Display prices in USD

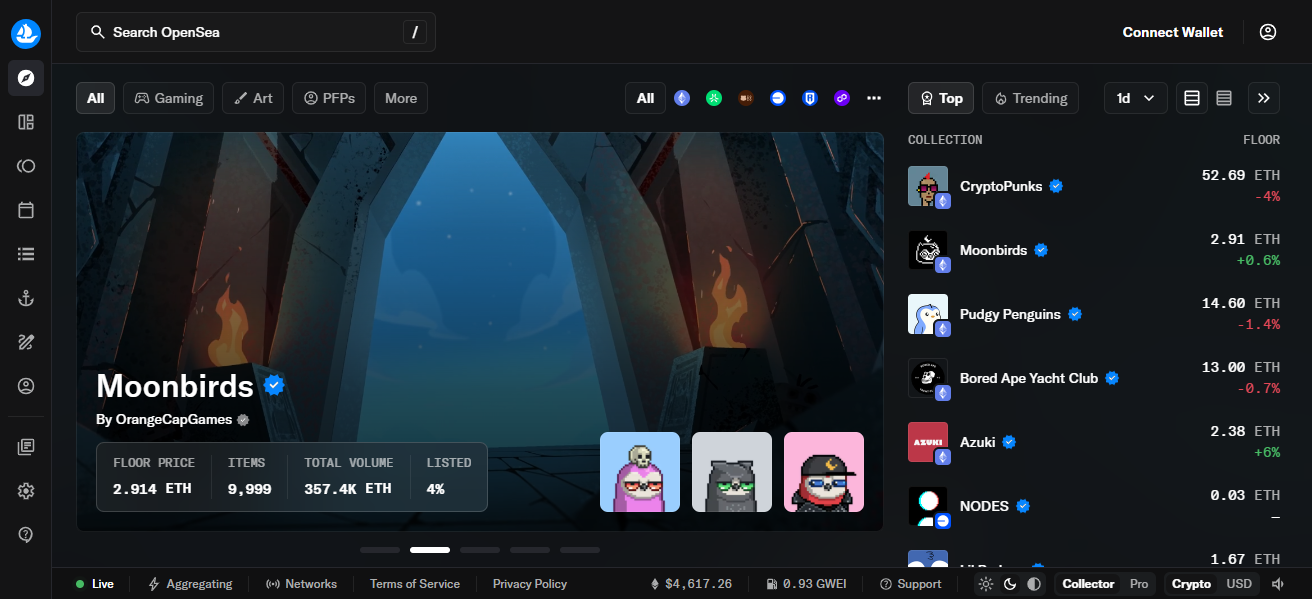[x=1239, y=584]
